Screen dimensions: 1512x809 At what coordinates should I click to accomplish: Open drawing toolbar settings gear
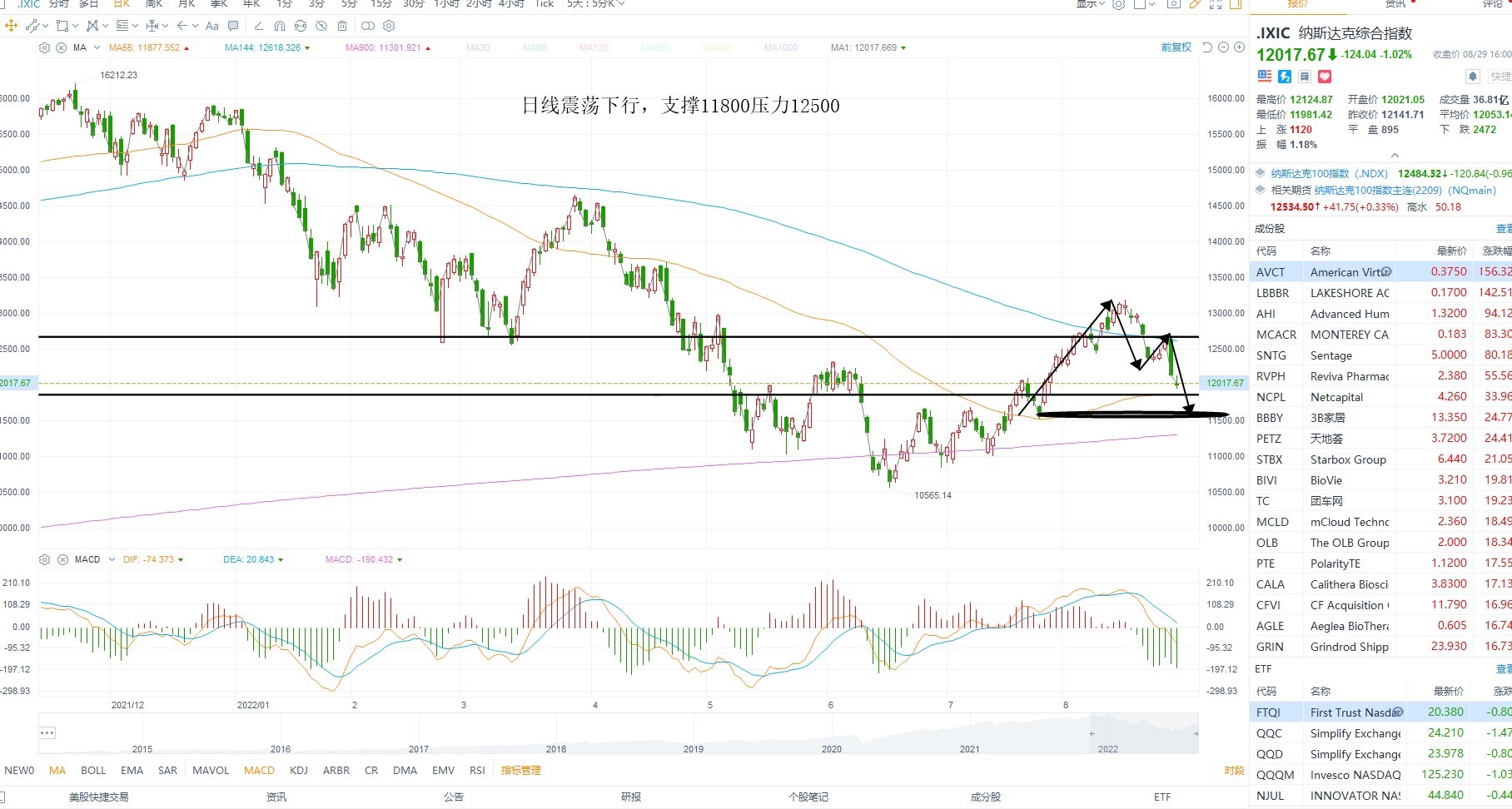tap(389, 26)
